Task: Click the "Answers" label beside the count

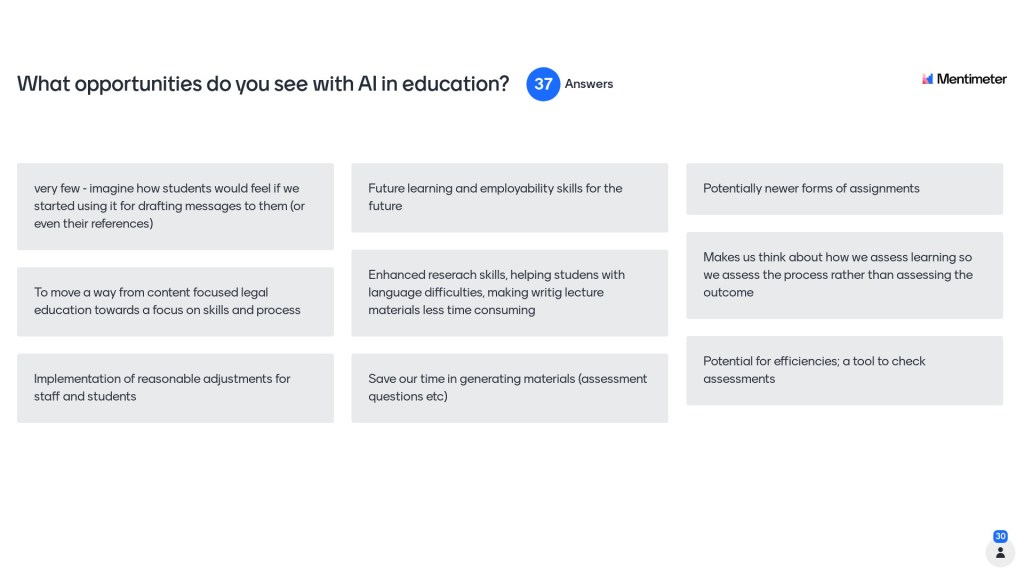Action: click(x=589, y=84)
